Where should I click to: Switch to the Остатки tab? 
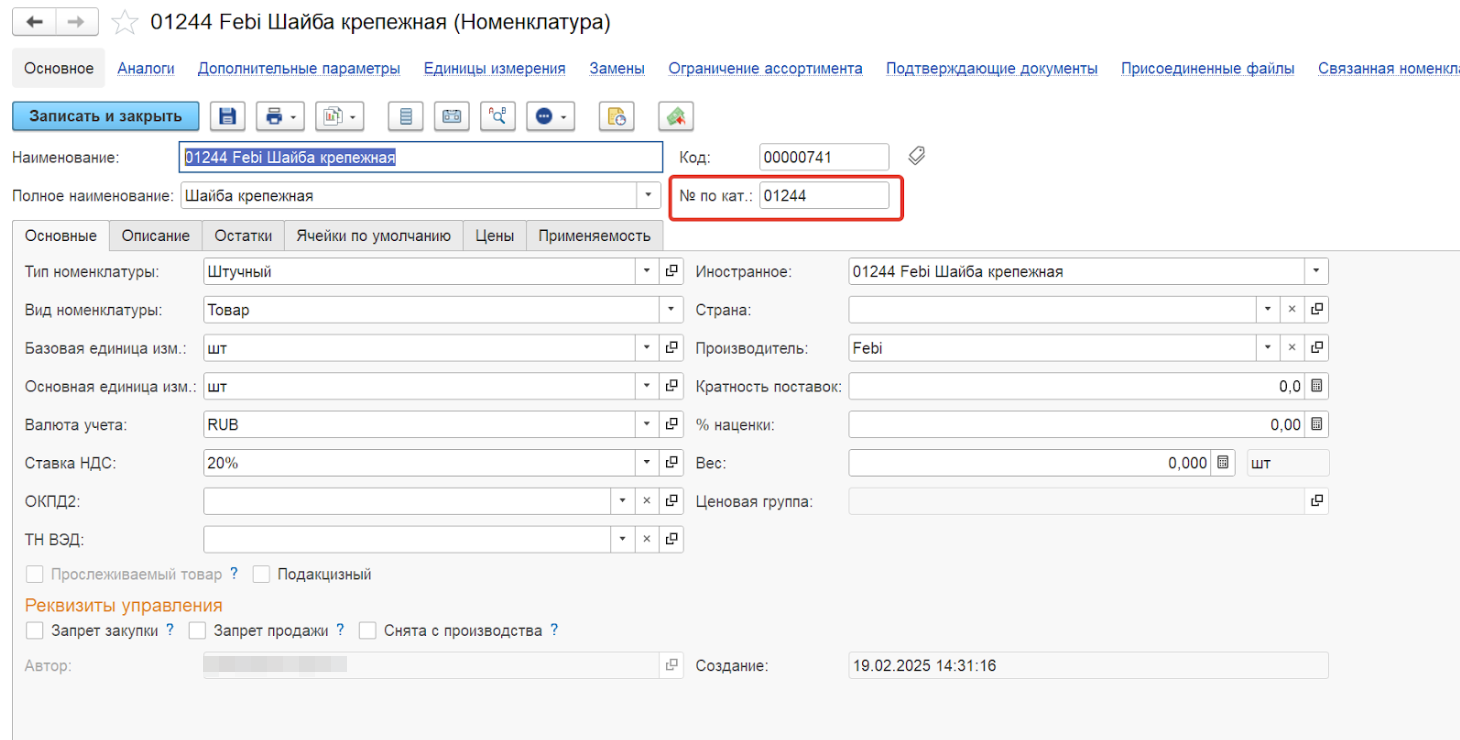[243, 236]
